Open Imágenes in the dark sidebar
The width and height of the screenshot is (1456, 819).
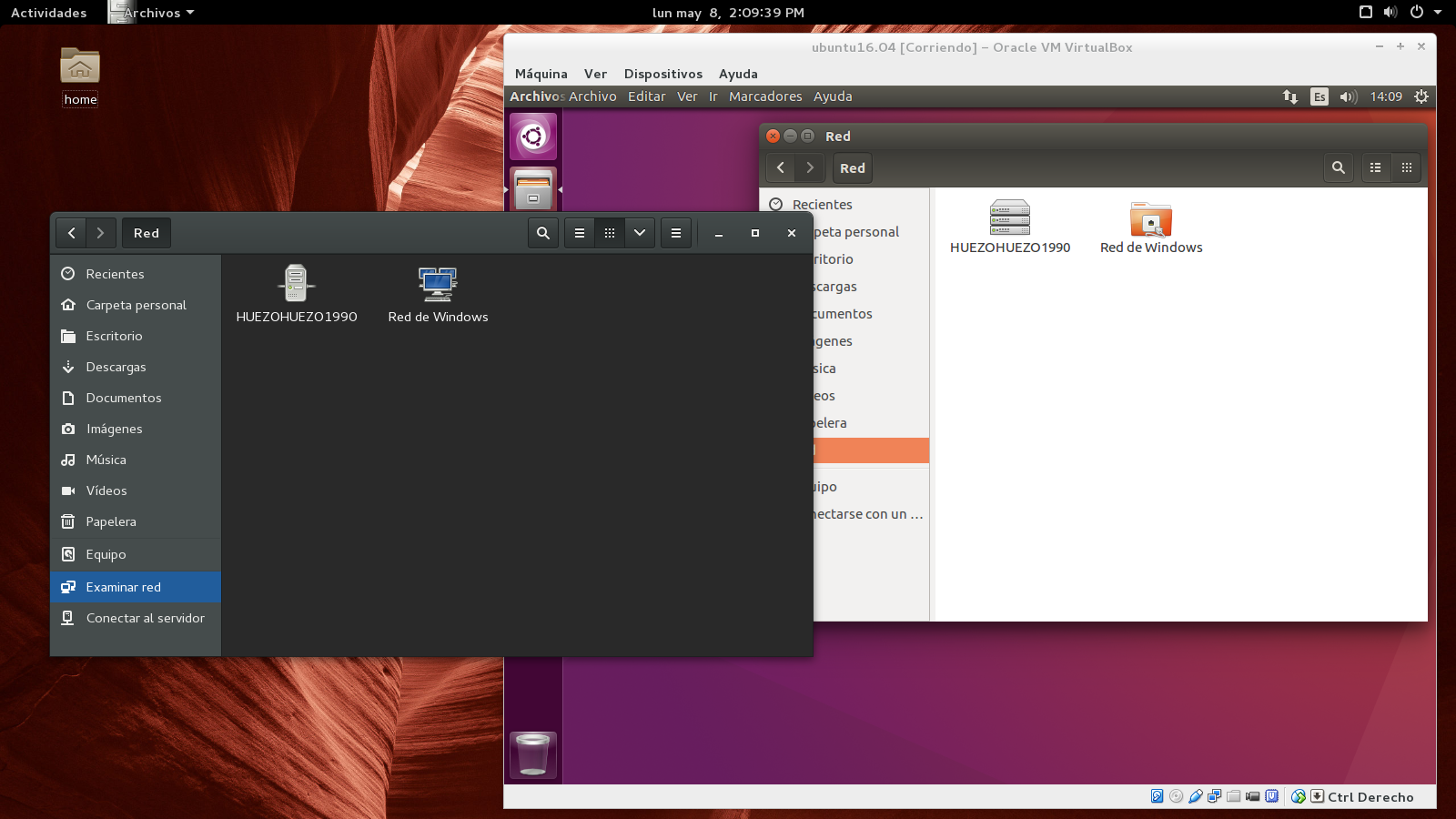click(x=136, y=429)
